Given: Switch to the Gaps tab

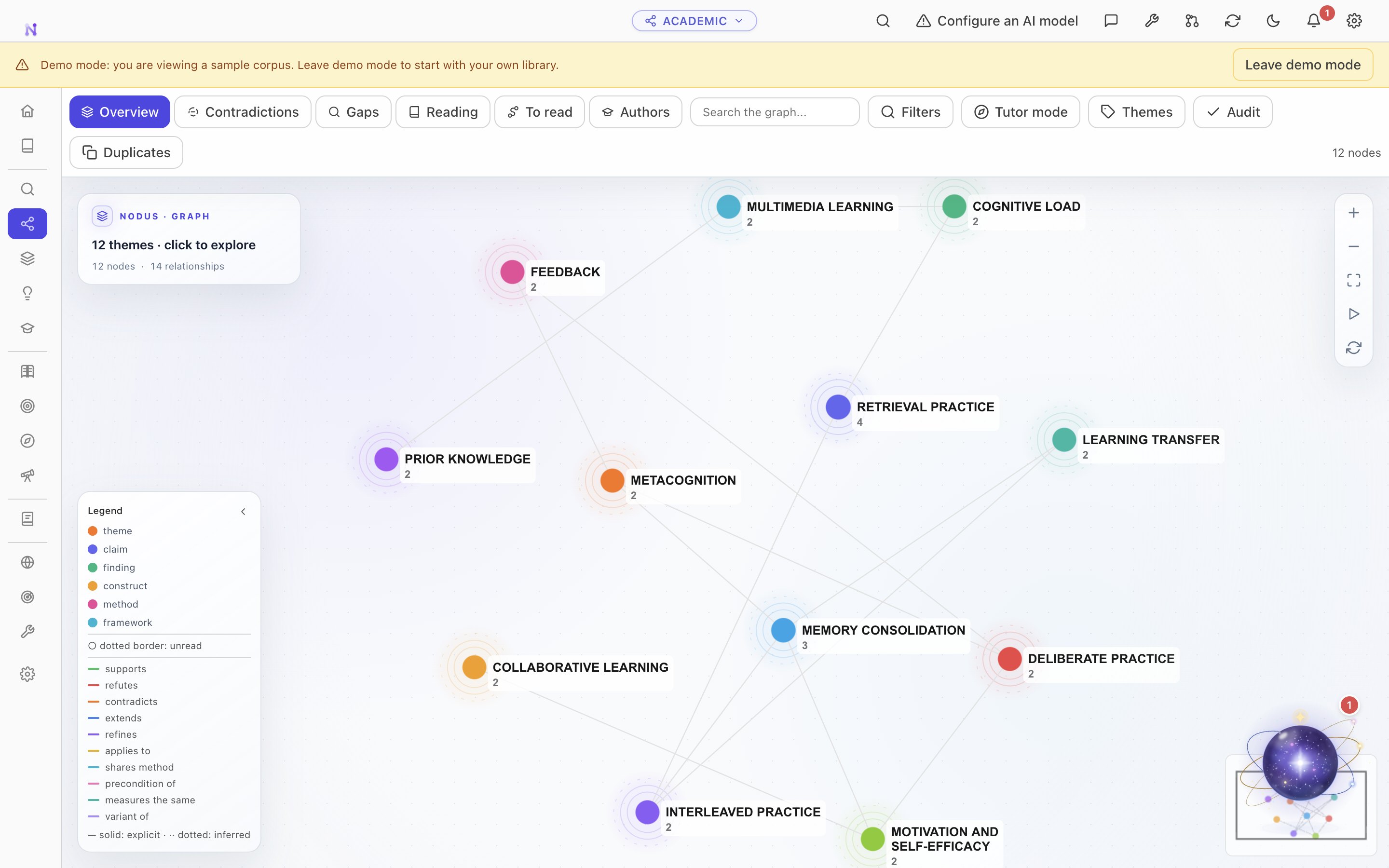Looking at the screenshot, I should (x=354, y=112).
